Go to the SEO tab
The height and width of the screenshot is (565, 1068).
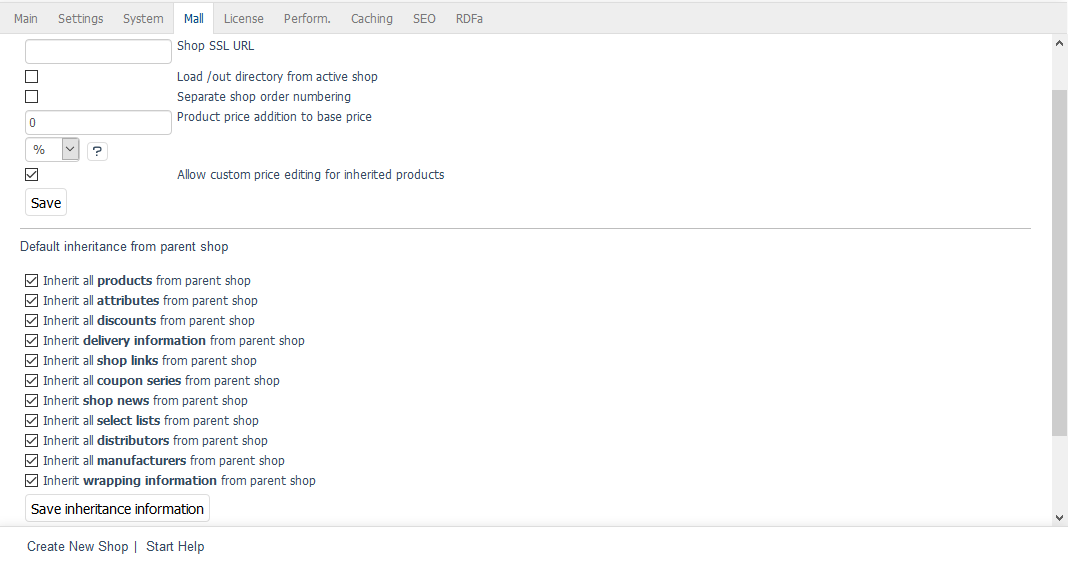pyautogui.click(x=424, y=18)
